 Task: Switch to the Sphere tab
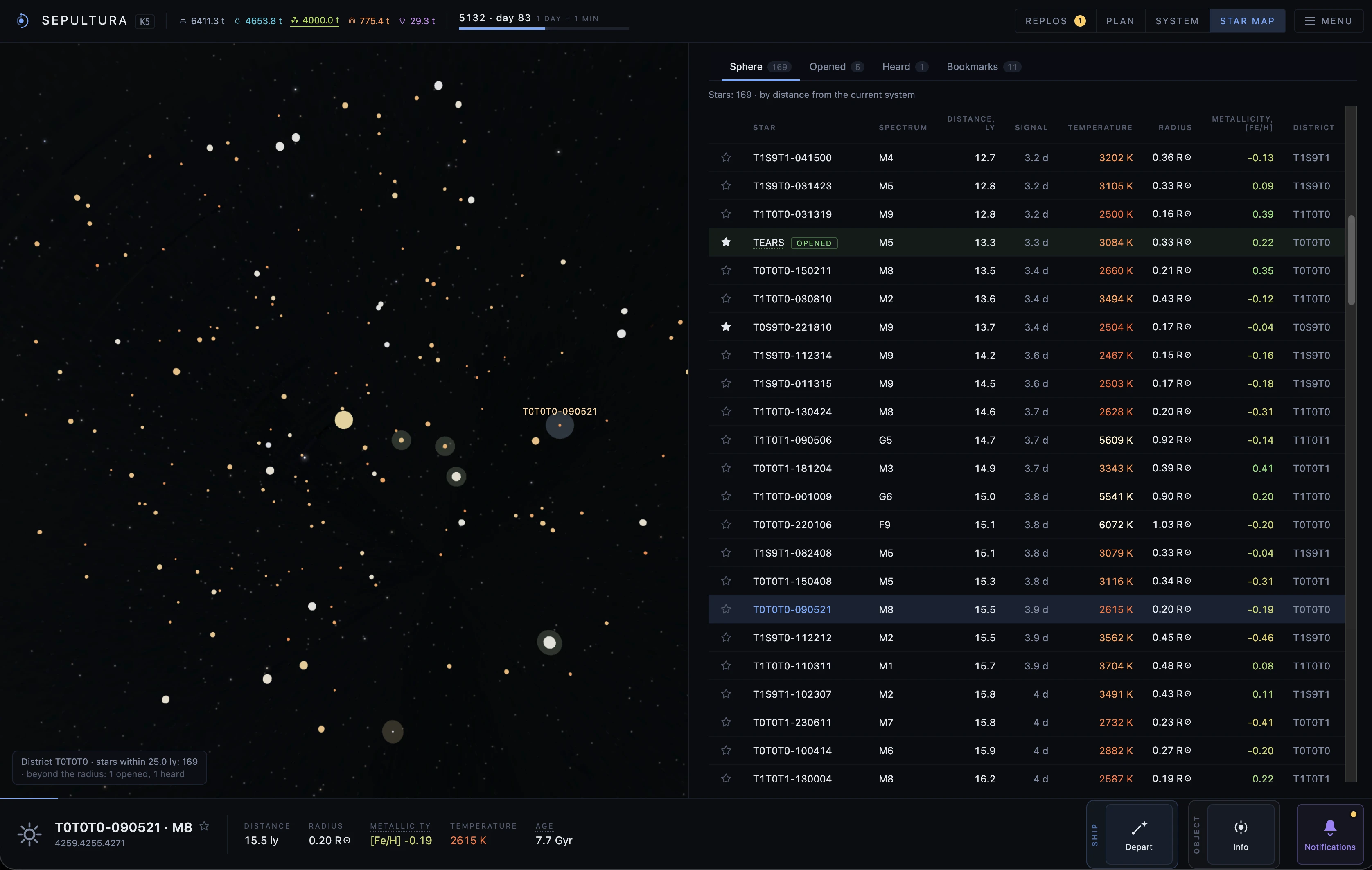tap(760, 67)
